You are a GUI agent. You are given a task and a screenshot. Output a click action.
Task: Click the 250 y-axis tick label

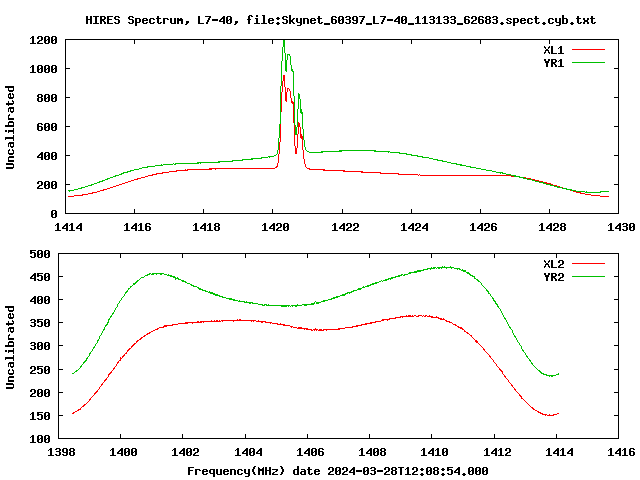(40, 370)
